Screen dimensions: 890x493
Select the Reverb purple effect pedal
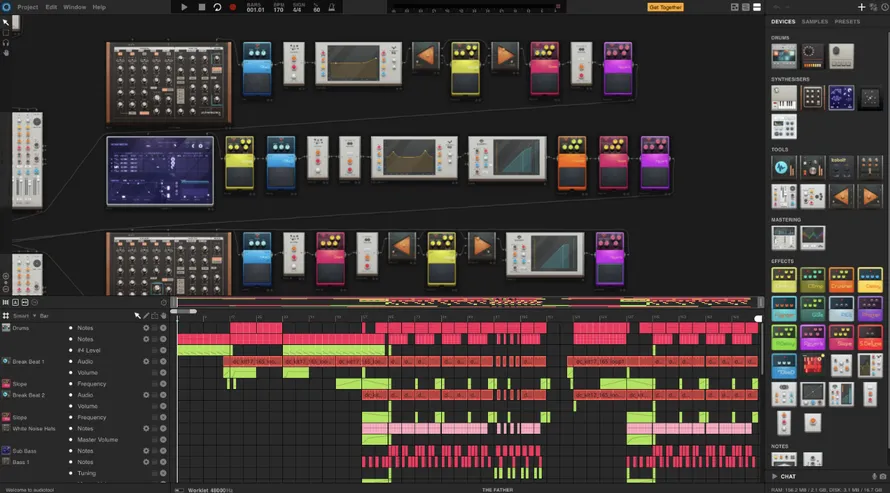click(812, 338)
